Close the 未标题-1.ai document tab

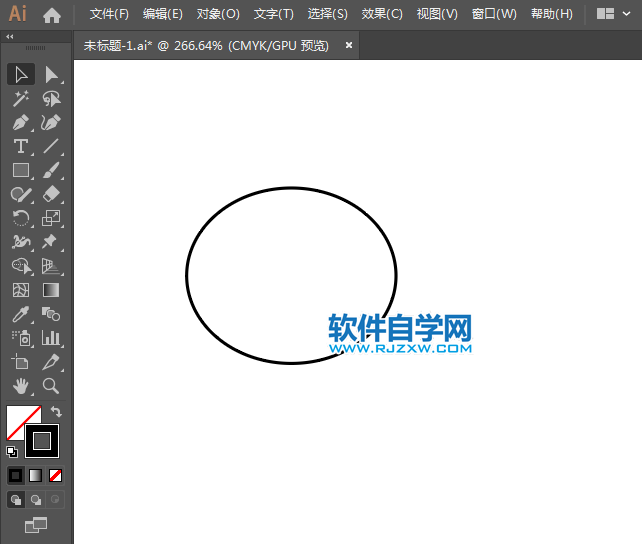(x=349, y=45)
